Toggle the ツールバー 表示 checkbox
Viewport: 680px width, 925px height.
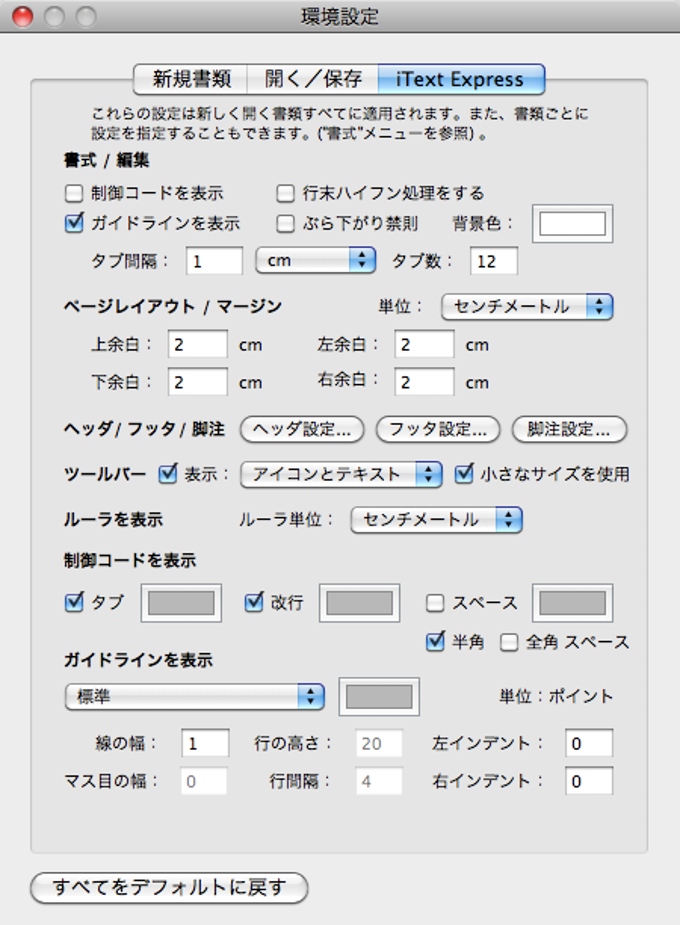168,474
